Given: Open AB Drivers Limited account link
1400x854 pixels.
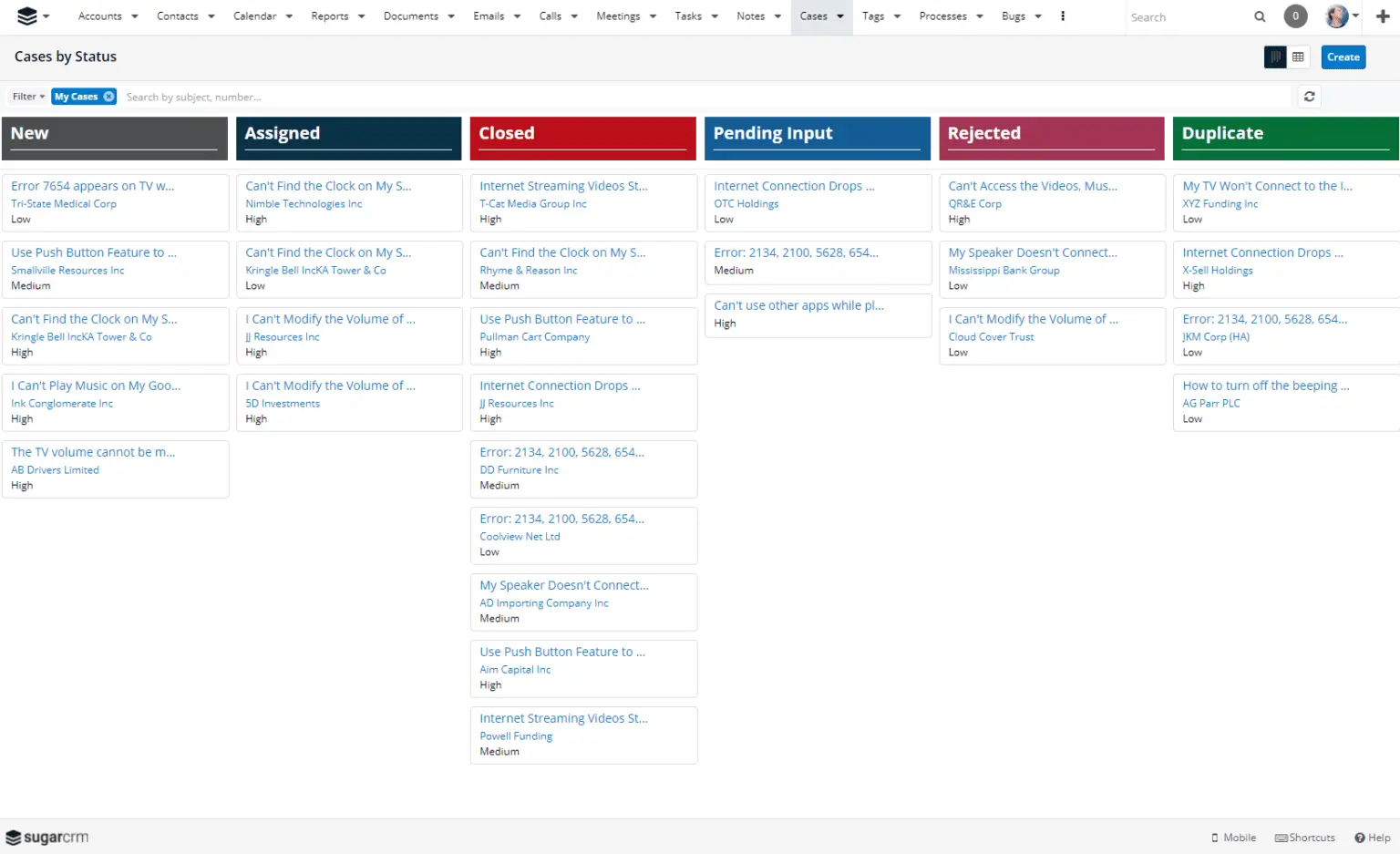Looking at the screenshot, I should [x=55, y=470].
